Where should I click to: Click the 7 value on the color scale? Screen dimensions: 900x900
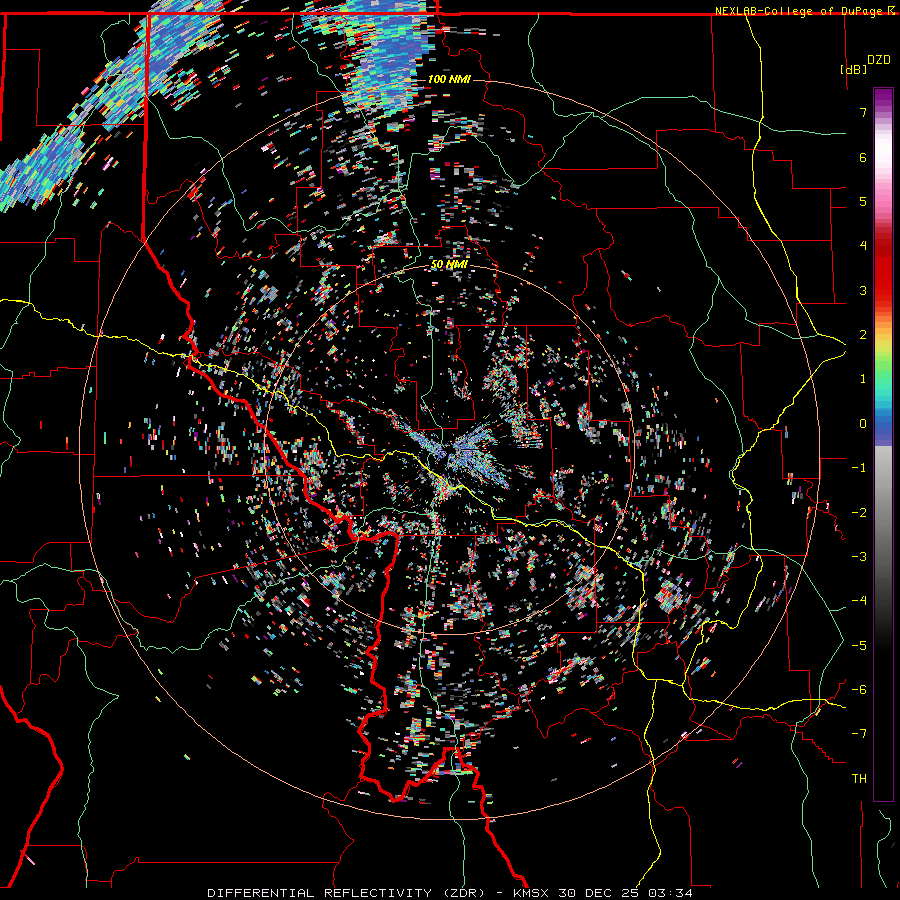click(863, 112)
